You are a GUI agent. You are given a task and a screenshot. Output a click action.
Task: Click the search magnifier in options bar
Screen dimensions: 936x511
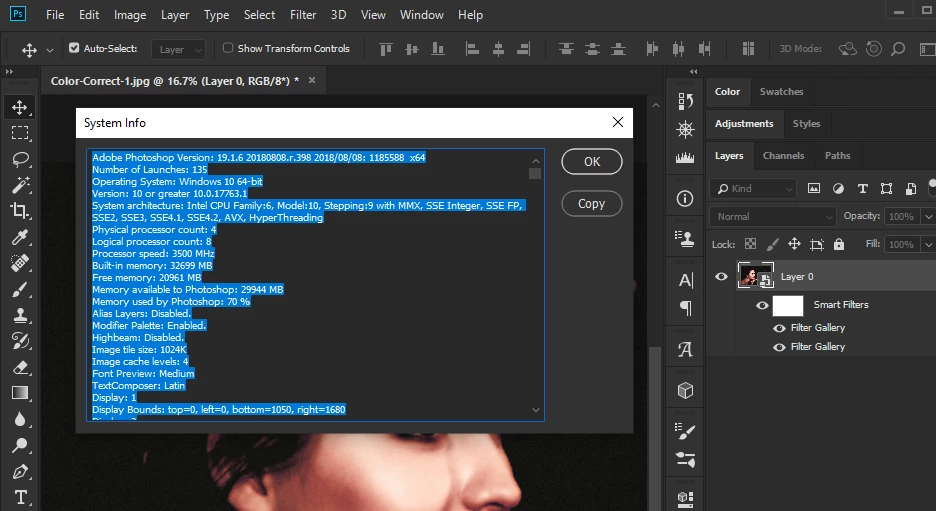pos(898,49)
